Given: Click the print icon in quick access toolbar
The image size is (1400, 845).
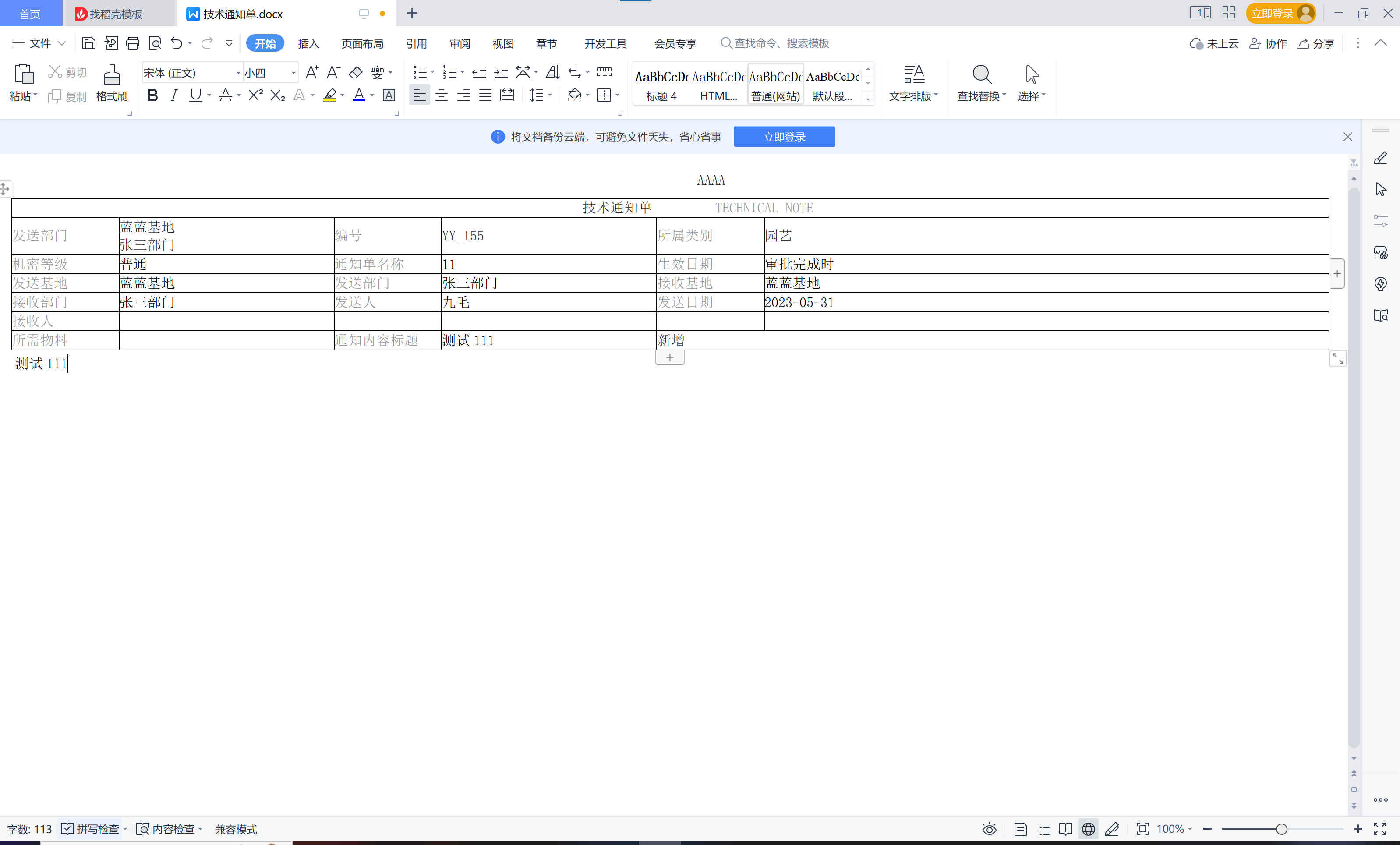Looking at the screenshot, I should click(x=133, y=42).
